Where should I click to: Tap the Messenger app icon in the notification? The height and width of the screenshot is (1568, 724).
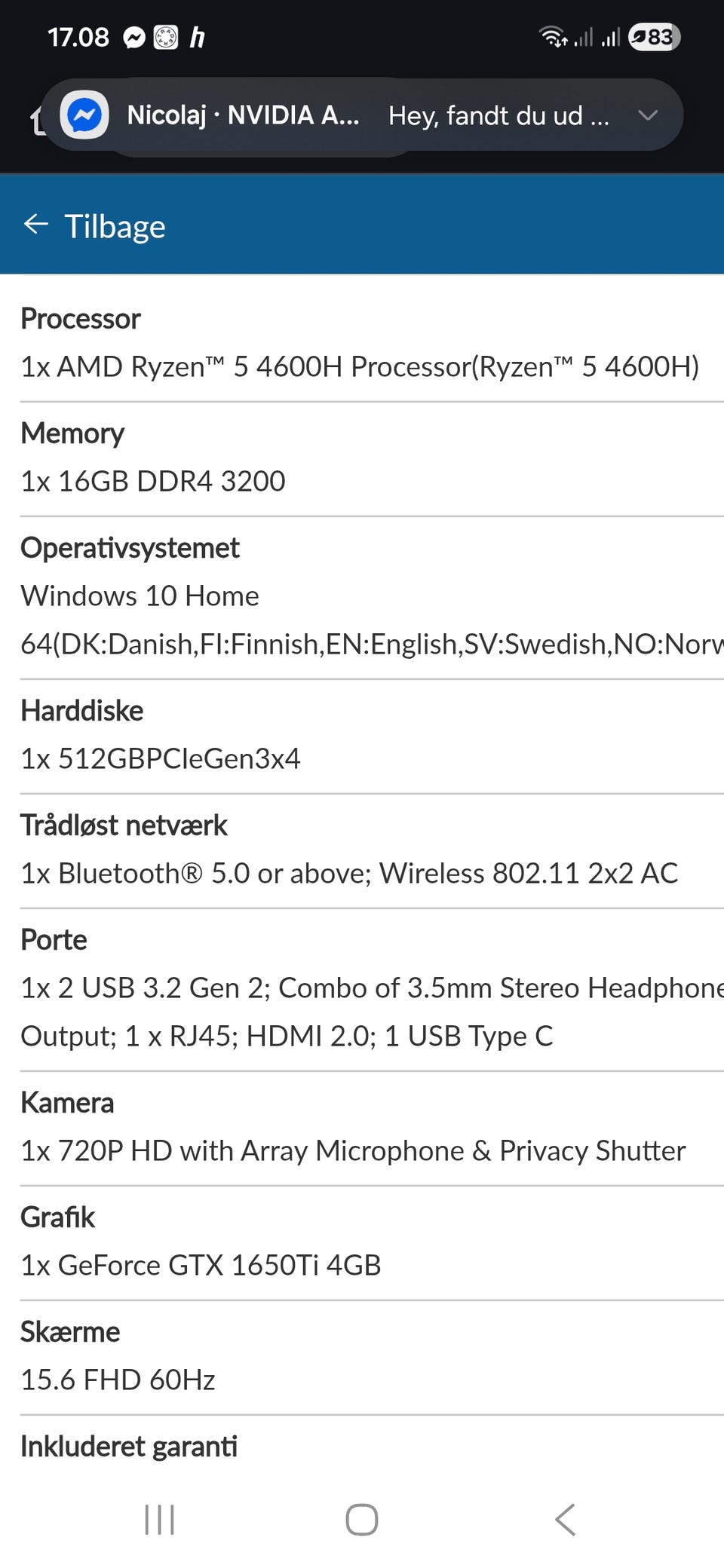[x=84, y=115]
